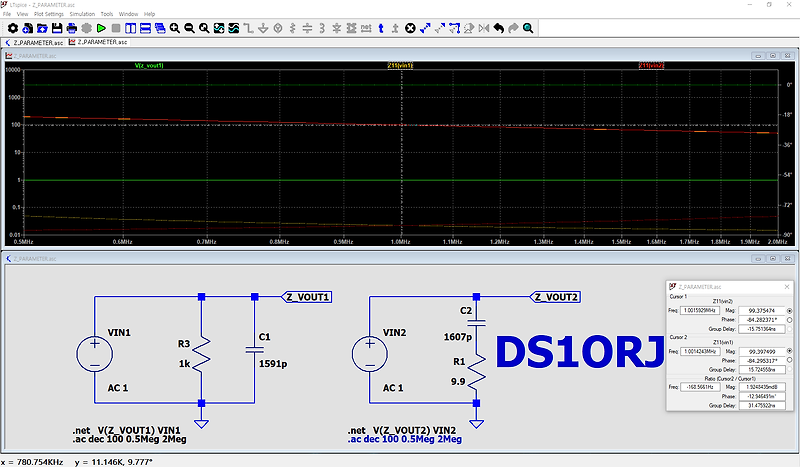Click the Undo arrow icon

tap(498, 29)
